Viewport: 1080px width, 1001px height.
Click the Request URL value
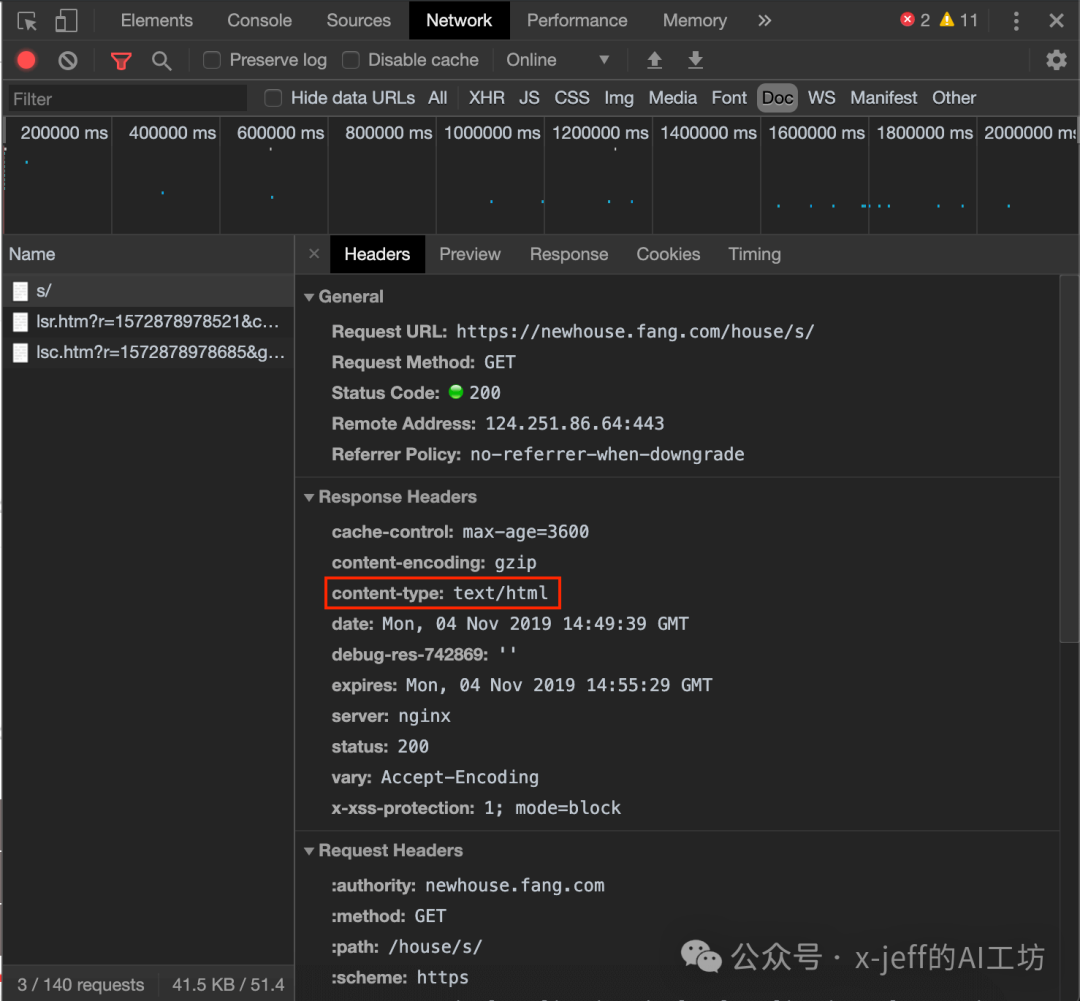pos(635,331)
